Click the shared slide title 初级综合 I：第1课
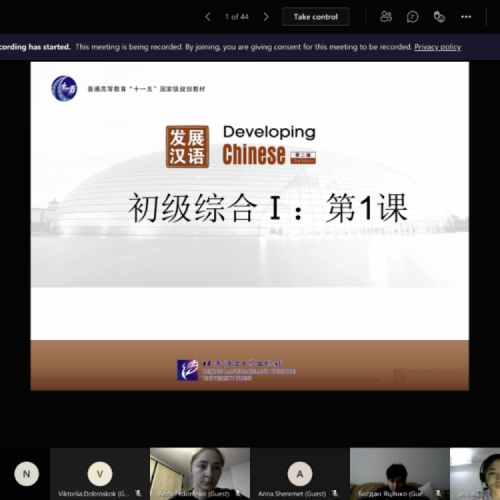This screenshot has height=500, width=500. pos(268,208)
